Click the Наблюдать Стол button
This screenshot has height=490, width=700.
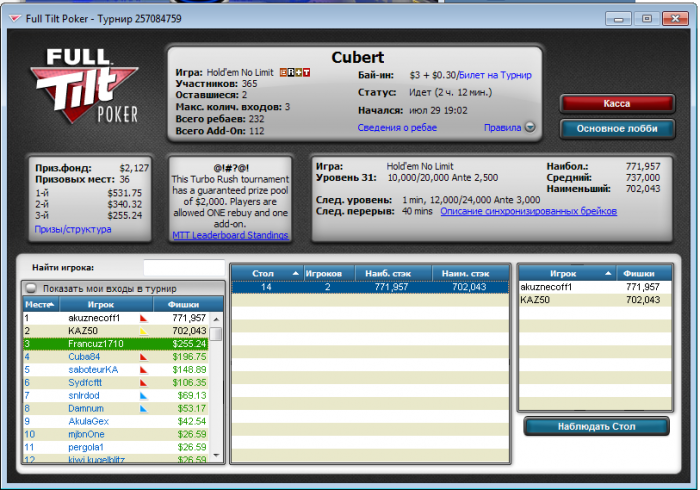pyautogui.click(x=596, y=427)
